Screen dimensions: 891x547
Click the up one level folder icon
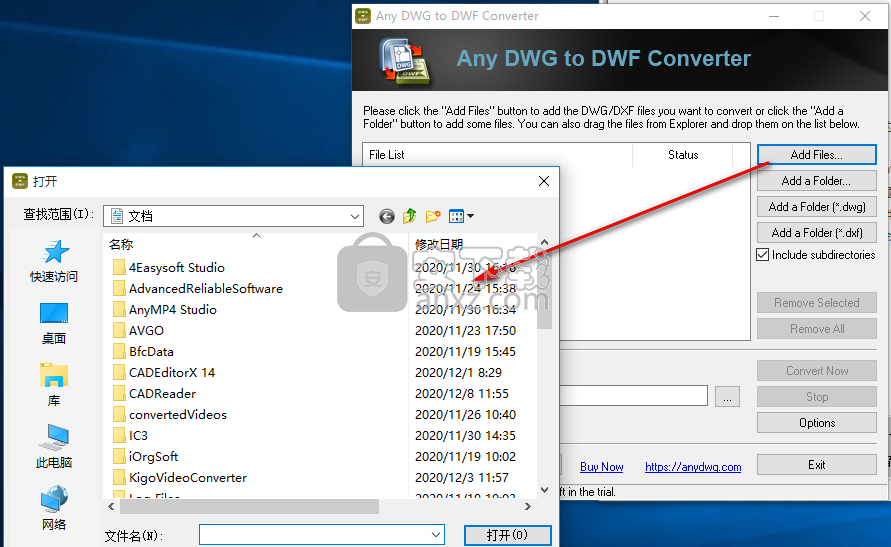click(410, 216)
